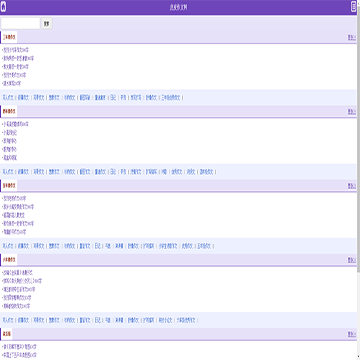Open the last article link in second section
The height and width of the screenshot is (360, 360).
tap(10, 158)
